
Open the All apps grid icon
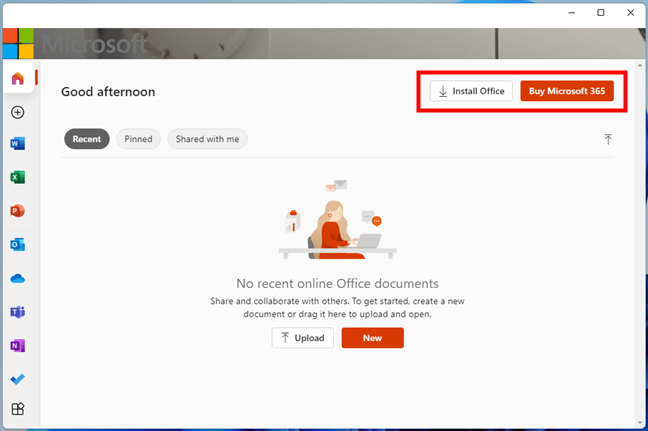click(x=17, y=409)
